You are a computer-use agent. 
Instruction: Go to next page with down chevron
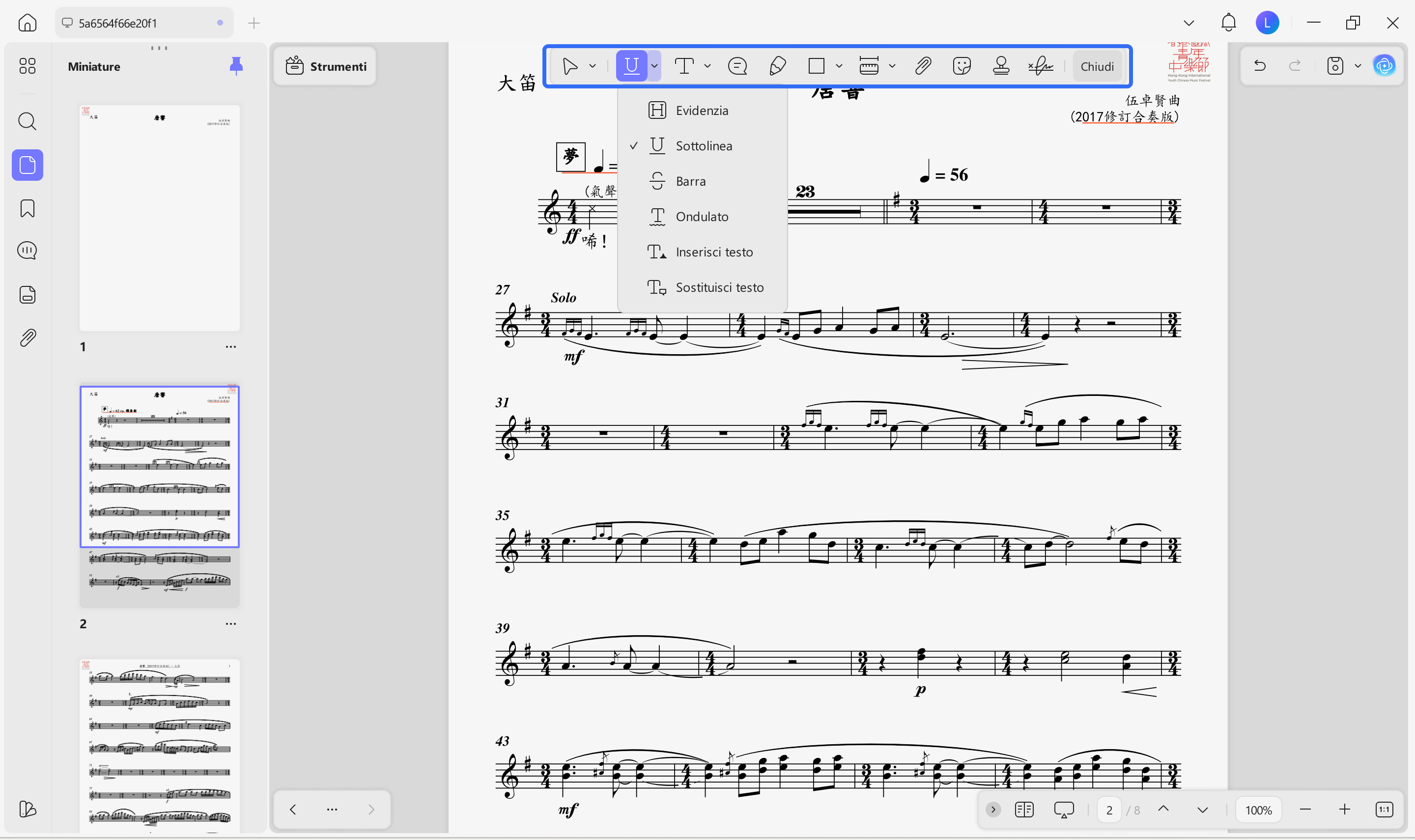pos(1203,810)
